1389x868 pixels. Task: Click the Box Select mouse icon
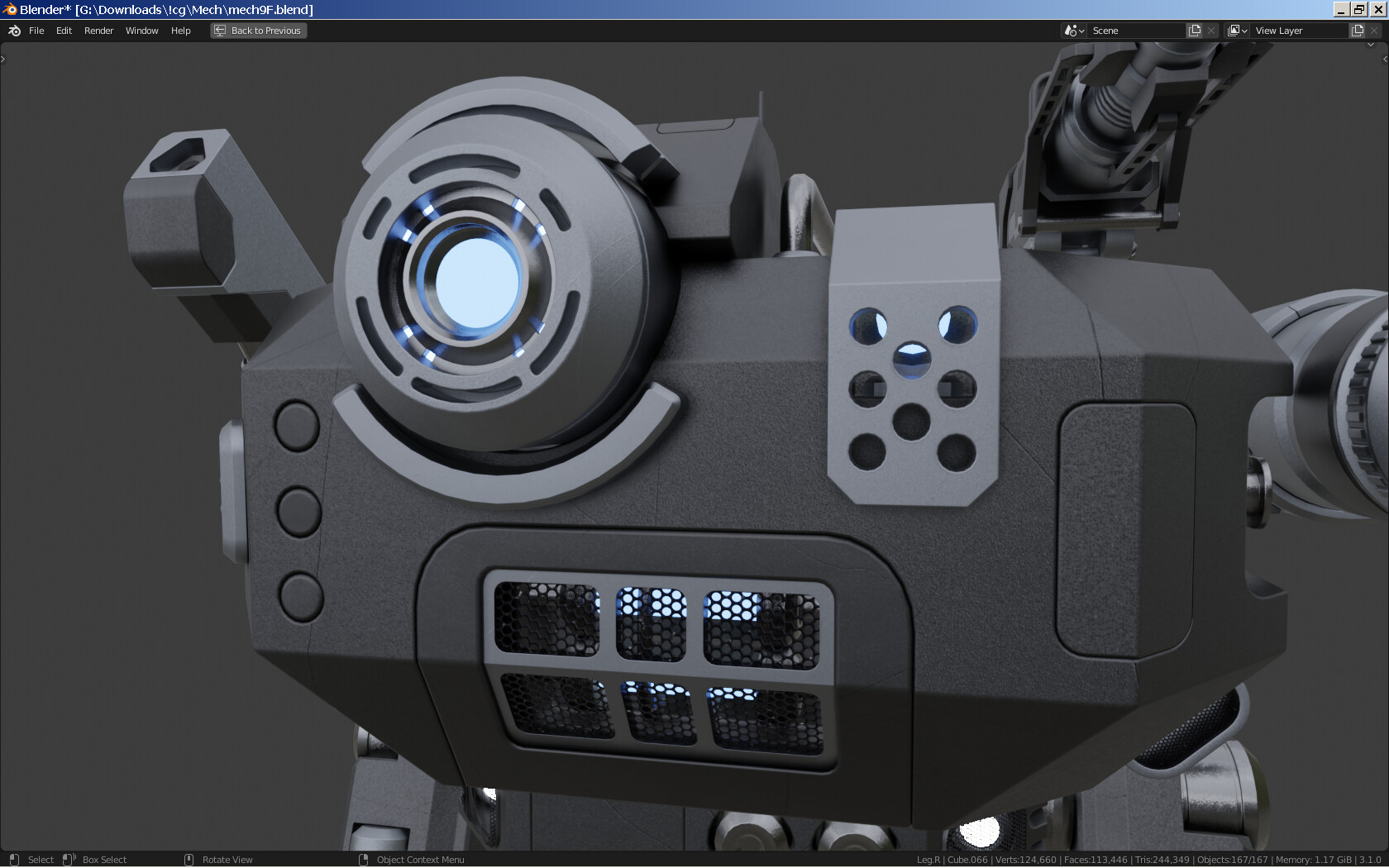(68, 860)
